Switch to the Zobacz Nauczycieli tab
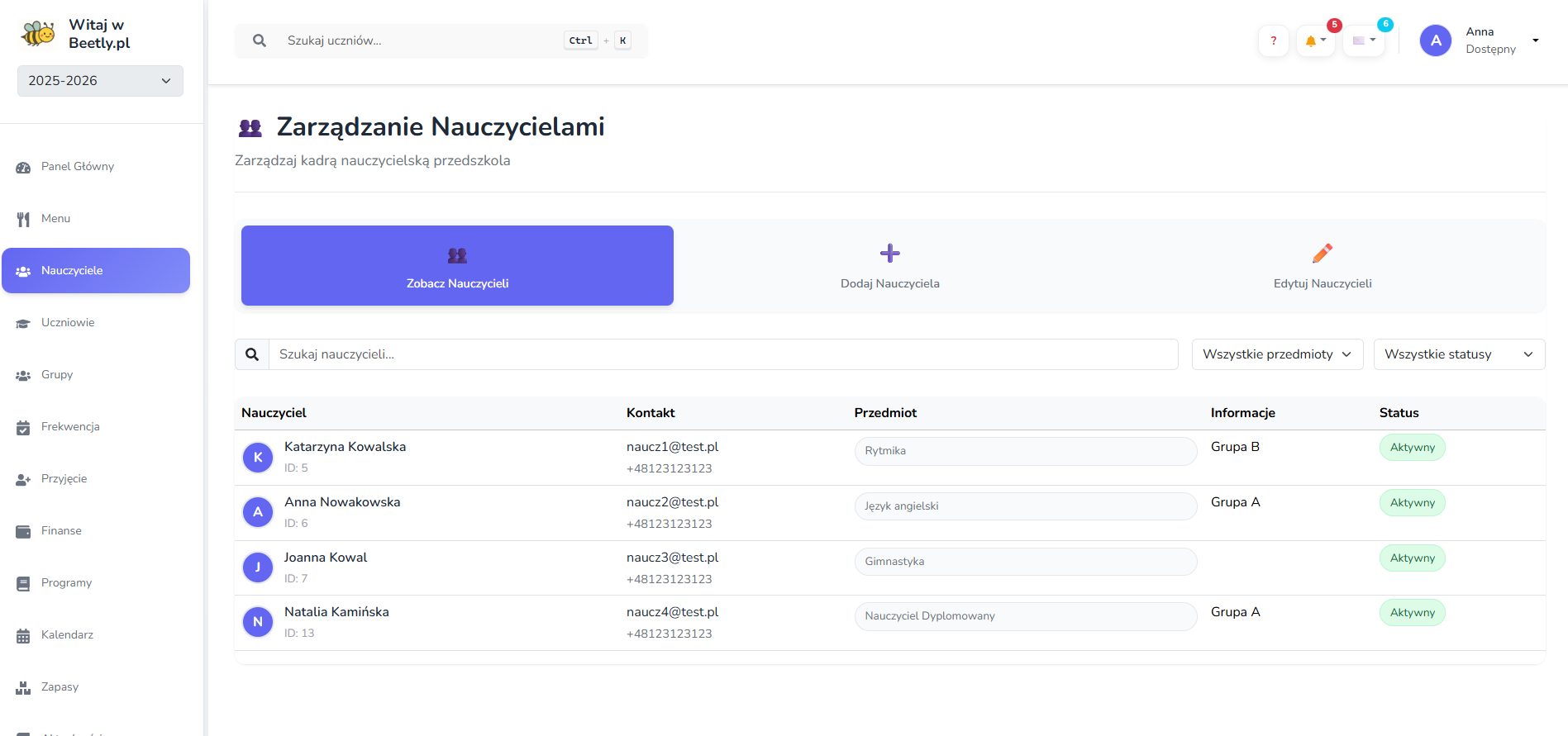Viewport: 1568px width, 736px height. tap(457, 265)
